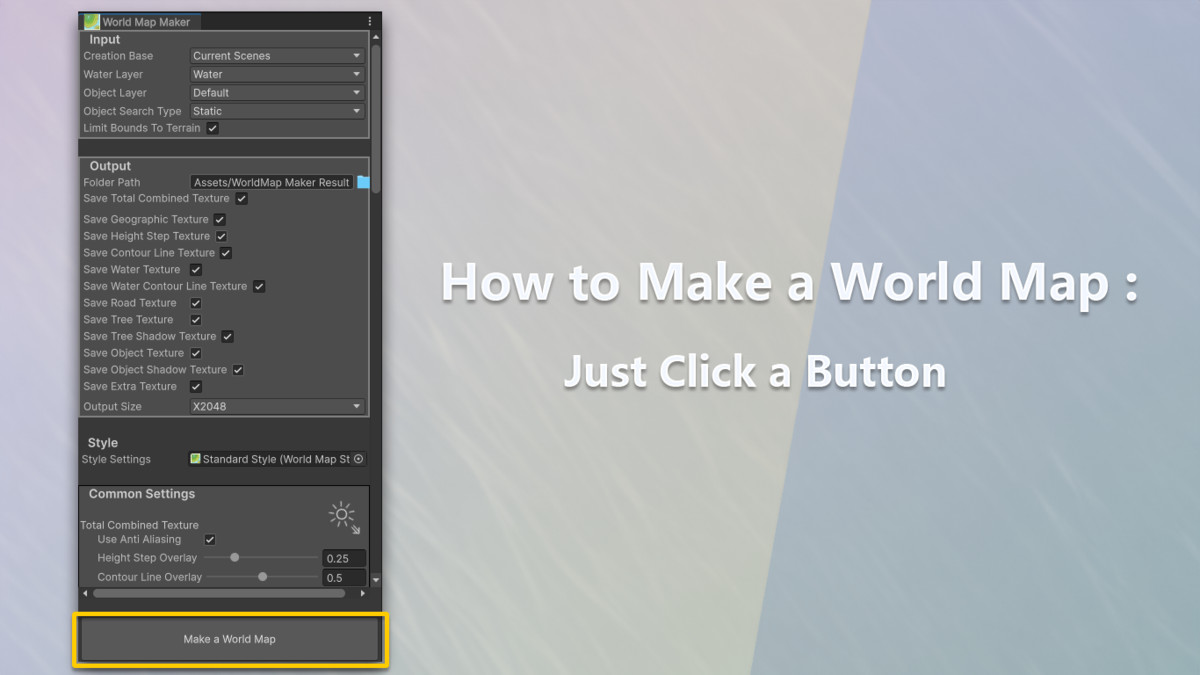The width and height of the screenshot is (1200, 675).
Task: Click the Style Settings object field
Action: (277, 459)
